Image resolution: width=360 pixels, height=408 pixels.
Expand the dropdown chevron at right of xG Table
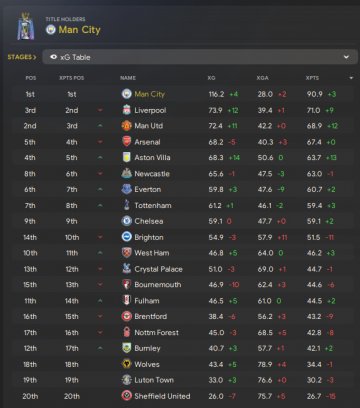(x=346, y=57)
